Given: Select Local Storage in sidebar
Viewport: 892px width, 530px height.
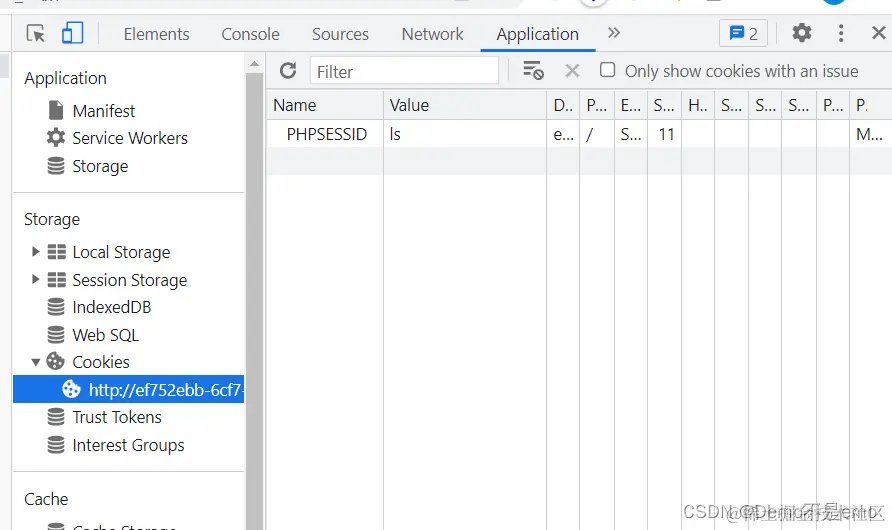Looking at the screenshot, I should (121, 252).
